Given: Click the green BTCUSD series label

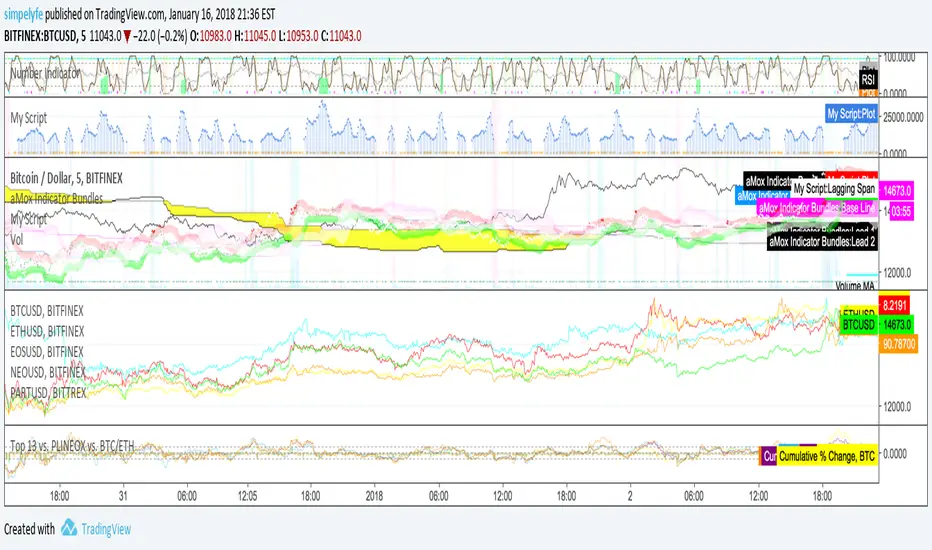Looking at the screenshot, I should click(x=859, y=325).
